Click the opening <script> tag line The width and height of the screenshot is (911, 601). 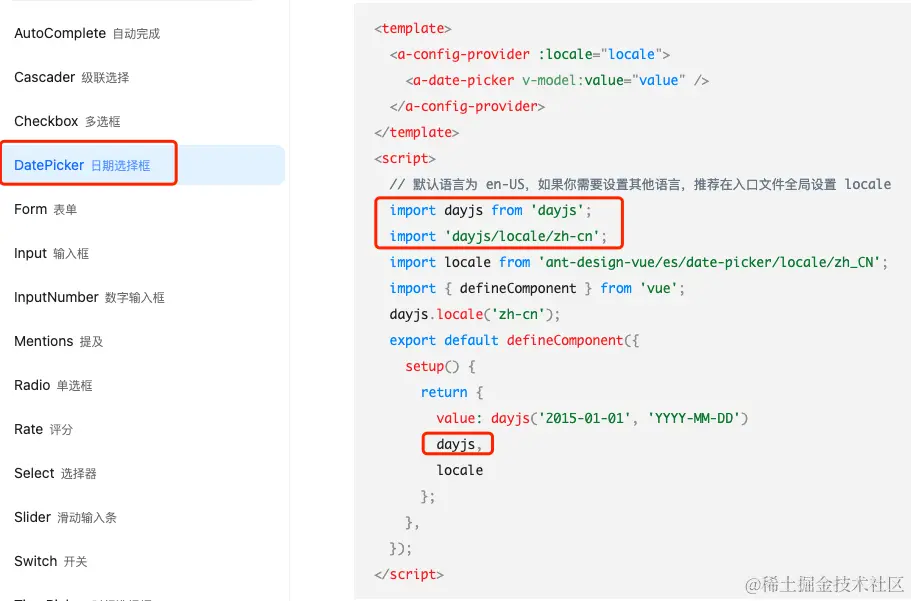(x=405, y=159)
